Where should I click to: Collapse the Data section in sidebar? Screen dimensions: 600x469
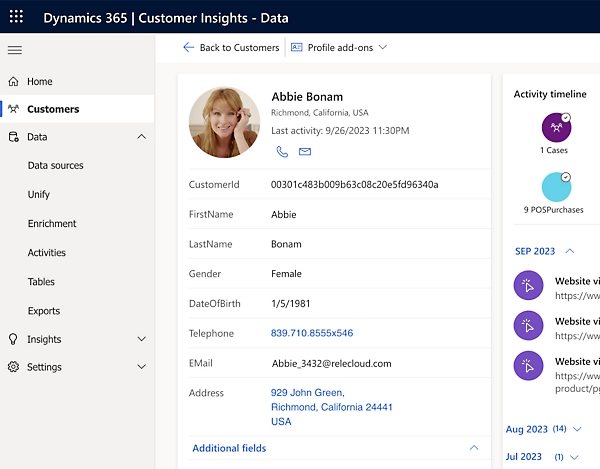(141, 137)
